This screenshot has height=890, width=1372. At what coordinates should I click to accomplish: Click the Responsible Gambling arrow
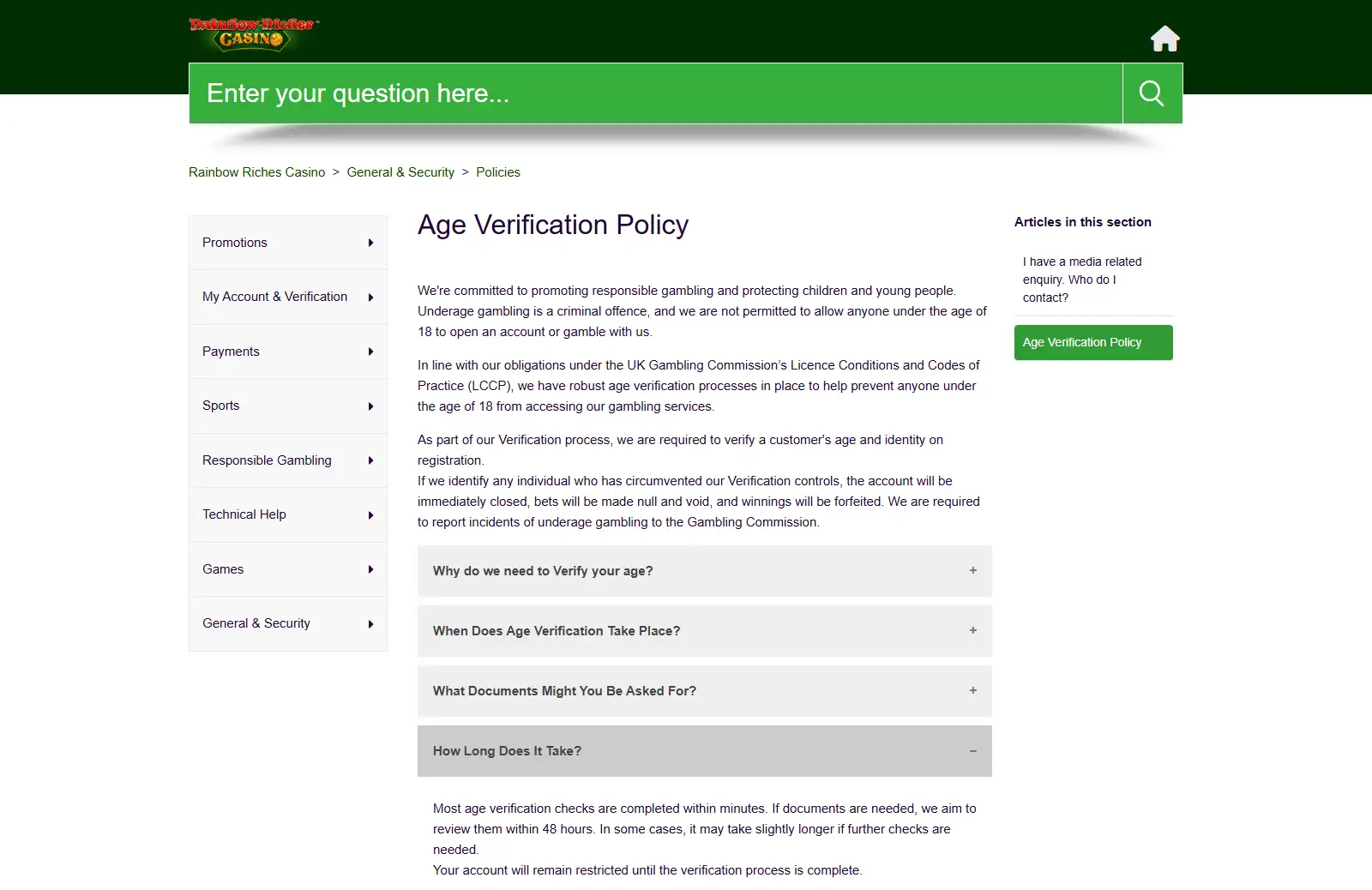click(x=370, y=460)
